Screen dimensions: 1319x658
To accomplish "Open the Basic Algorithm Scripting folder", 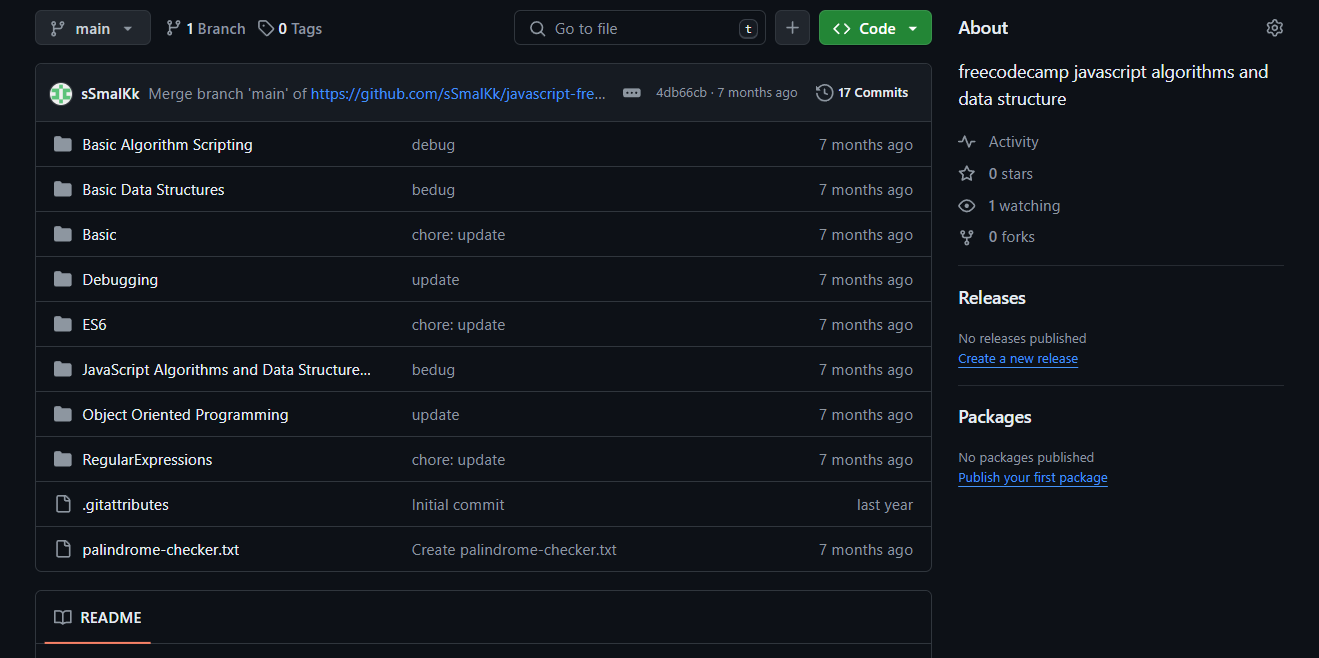I will pyautogui.click(x=167, y=145).
